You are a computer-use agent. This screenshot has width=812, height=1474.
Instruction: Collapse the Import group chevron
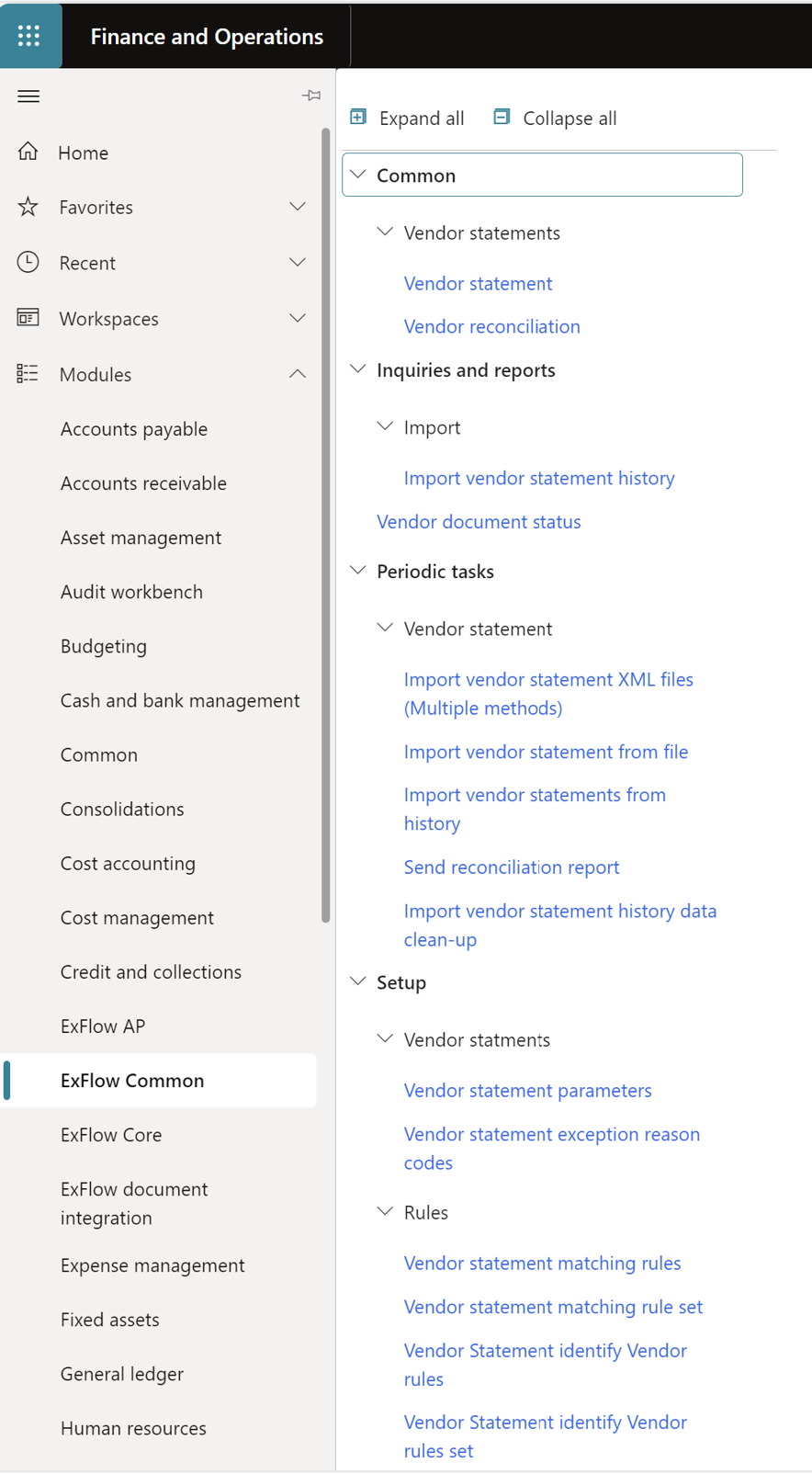(386, 426)
